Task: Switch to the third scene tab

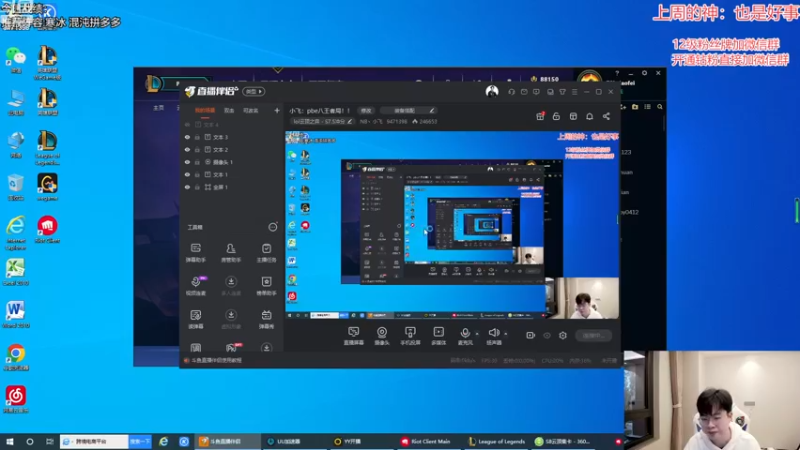Action: click(251, 110)
